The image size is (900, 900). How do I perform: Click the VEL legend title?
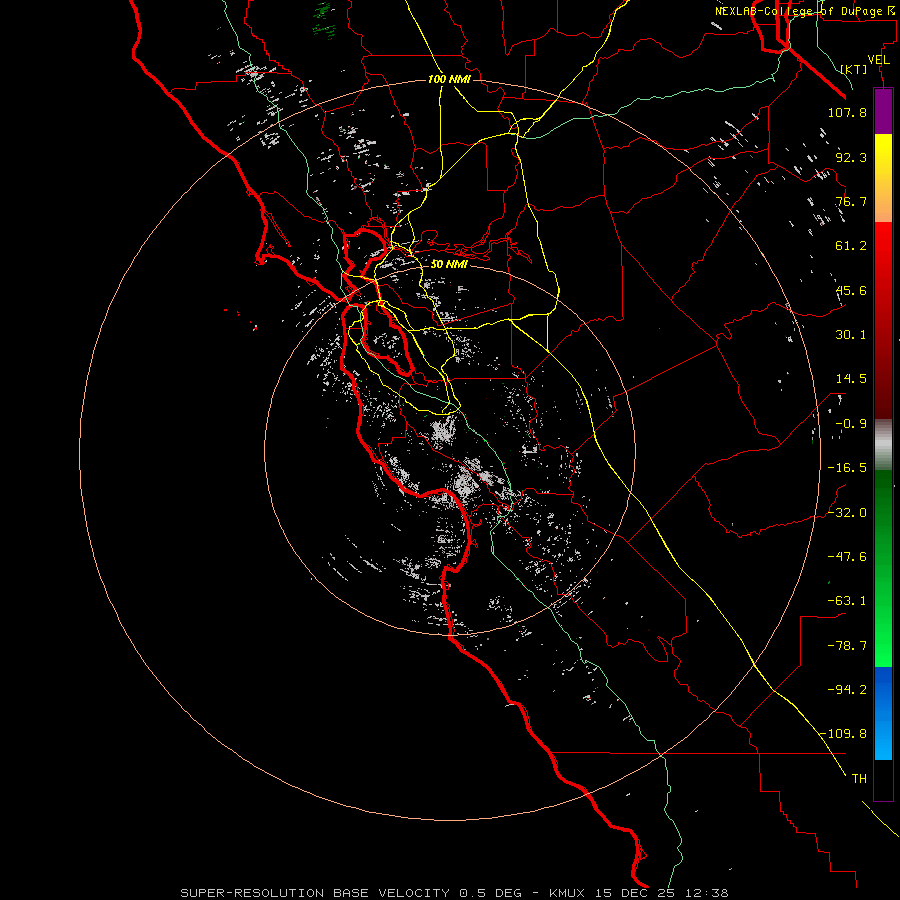click(x=878, y=60)
